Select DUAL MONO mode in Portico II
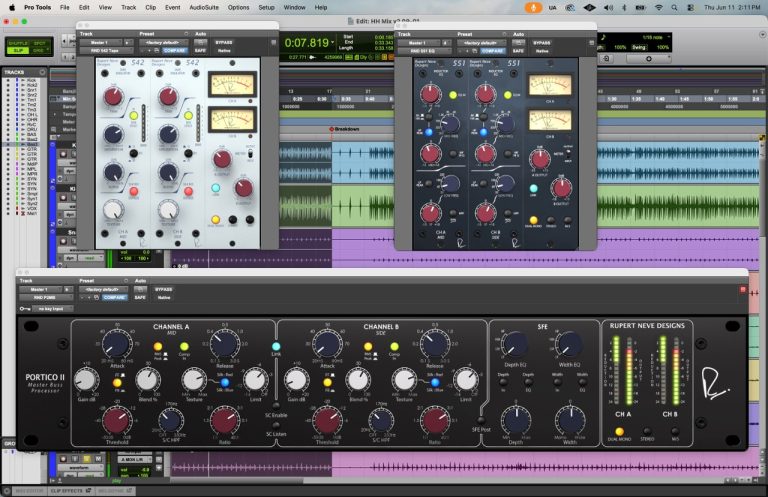The height and width of the screenshot is (497, 768). (619, 431)
